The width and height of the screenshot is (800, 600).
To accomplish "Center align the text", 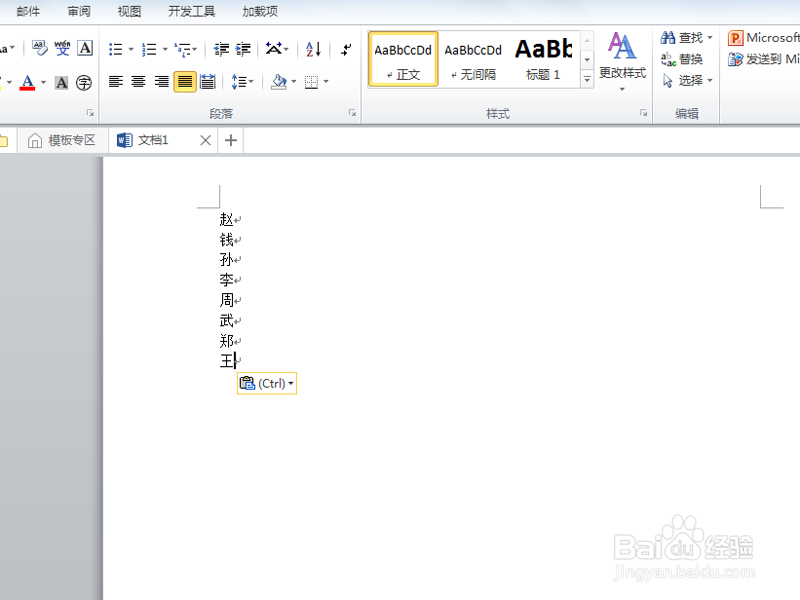I will 138,82.
